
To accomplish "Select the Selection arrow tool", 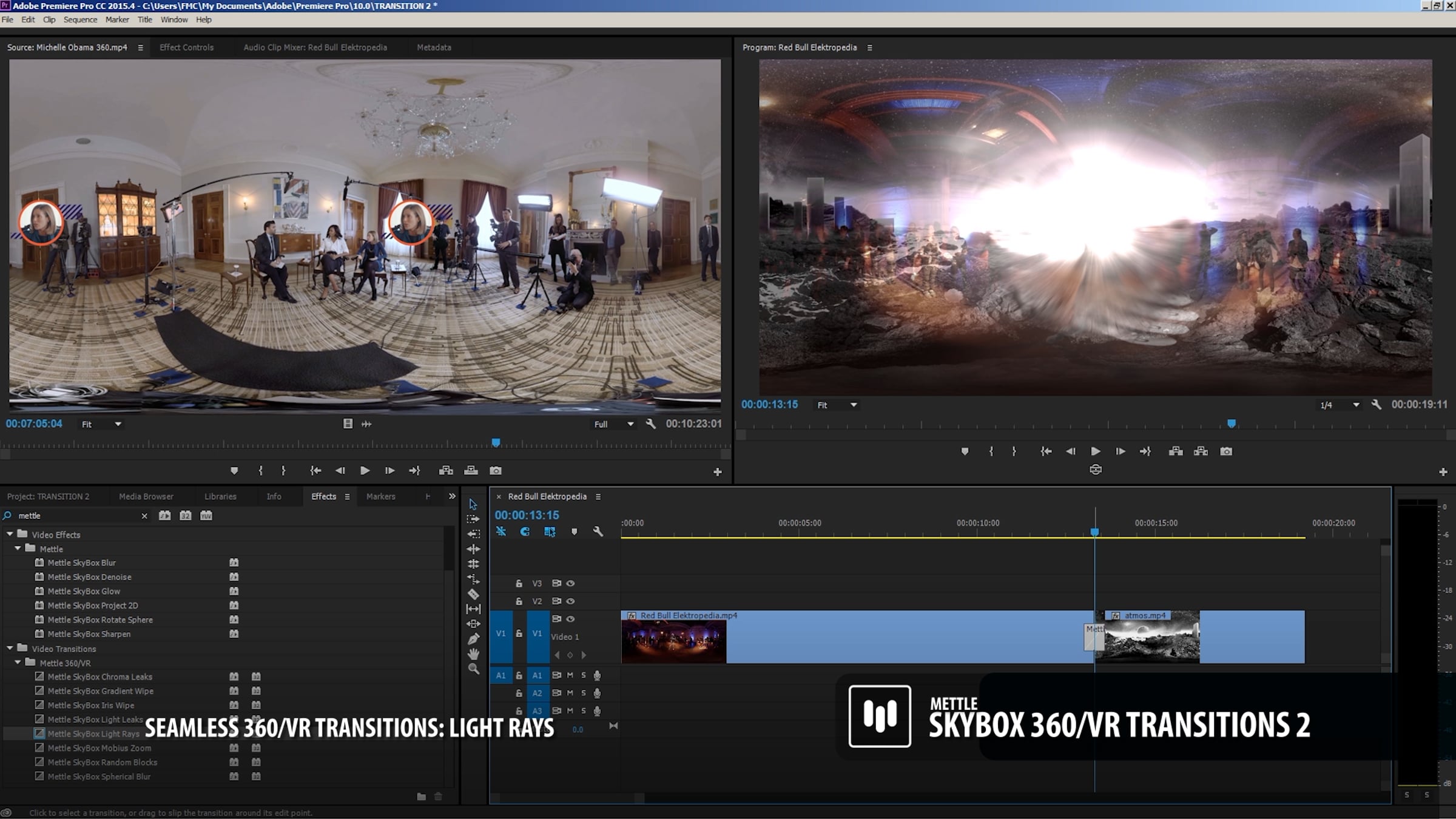I will point(473,504).
